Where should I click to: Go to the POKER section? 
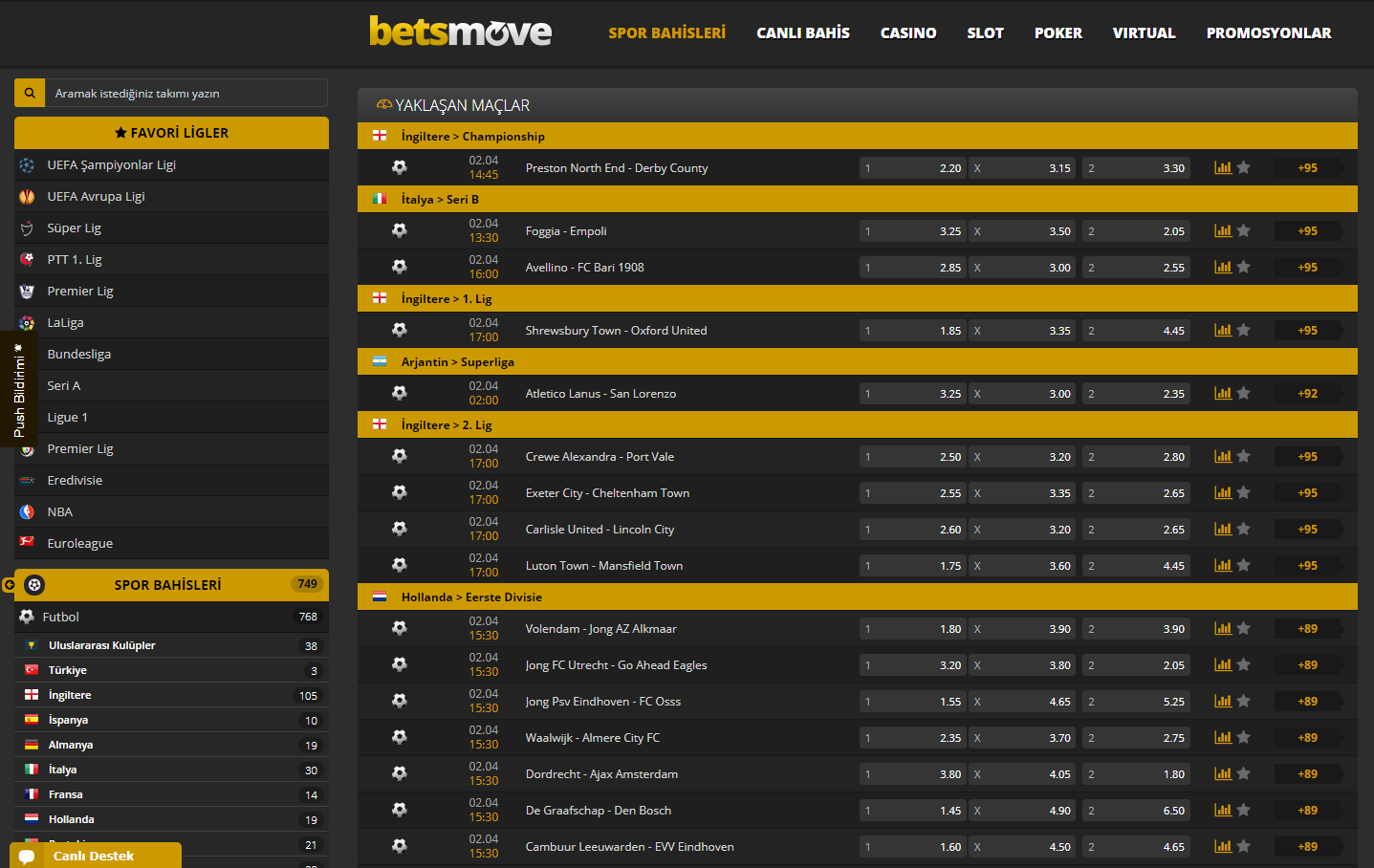[1058, 33]
